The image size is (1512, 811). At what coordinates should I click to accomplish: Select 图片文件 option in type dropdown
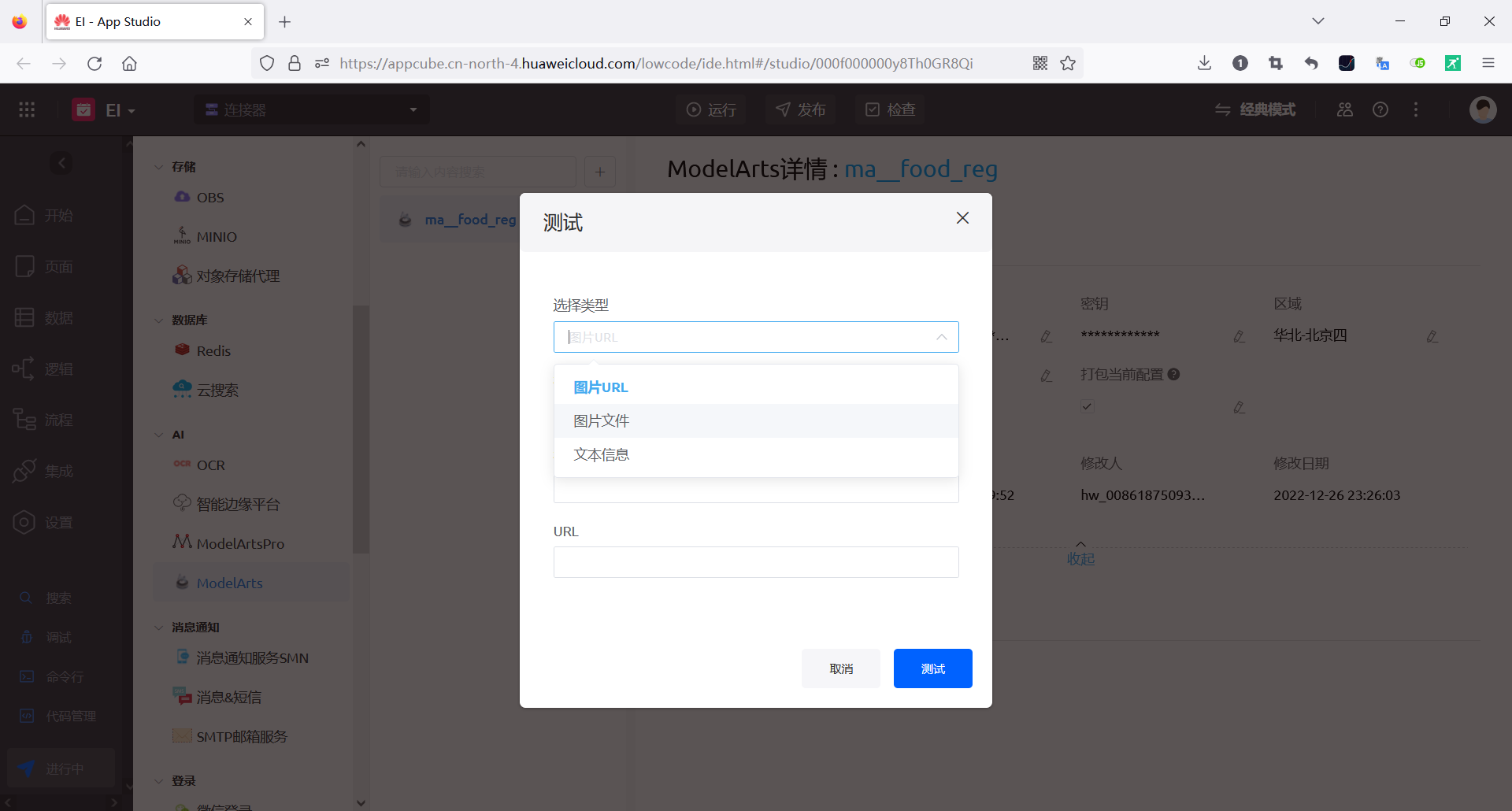[756, 421]
